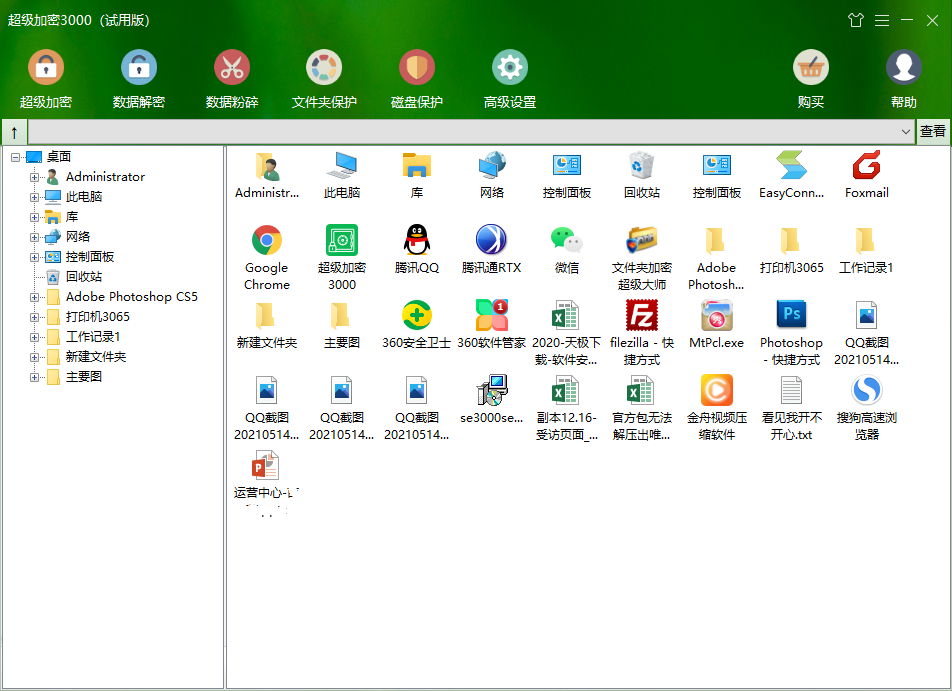This screenshot has width=952, height=691.
Task: Open the hamburger menu at top right
Action: (882, 19)
